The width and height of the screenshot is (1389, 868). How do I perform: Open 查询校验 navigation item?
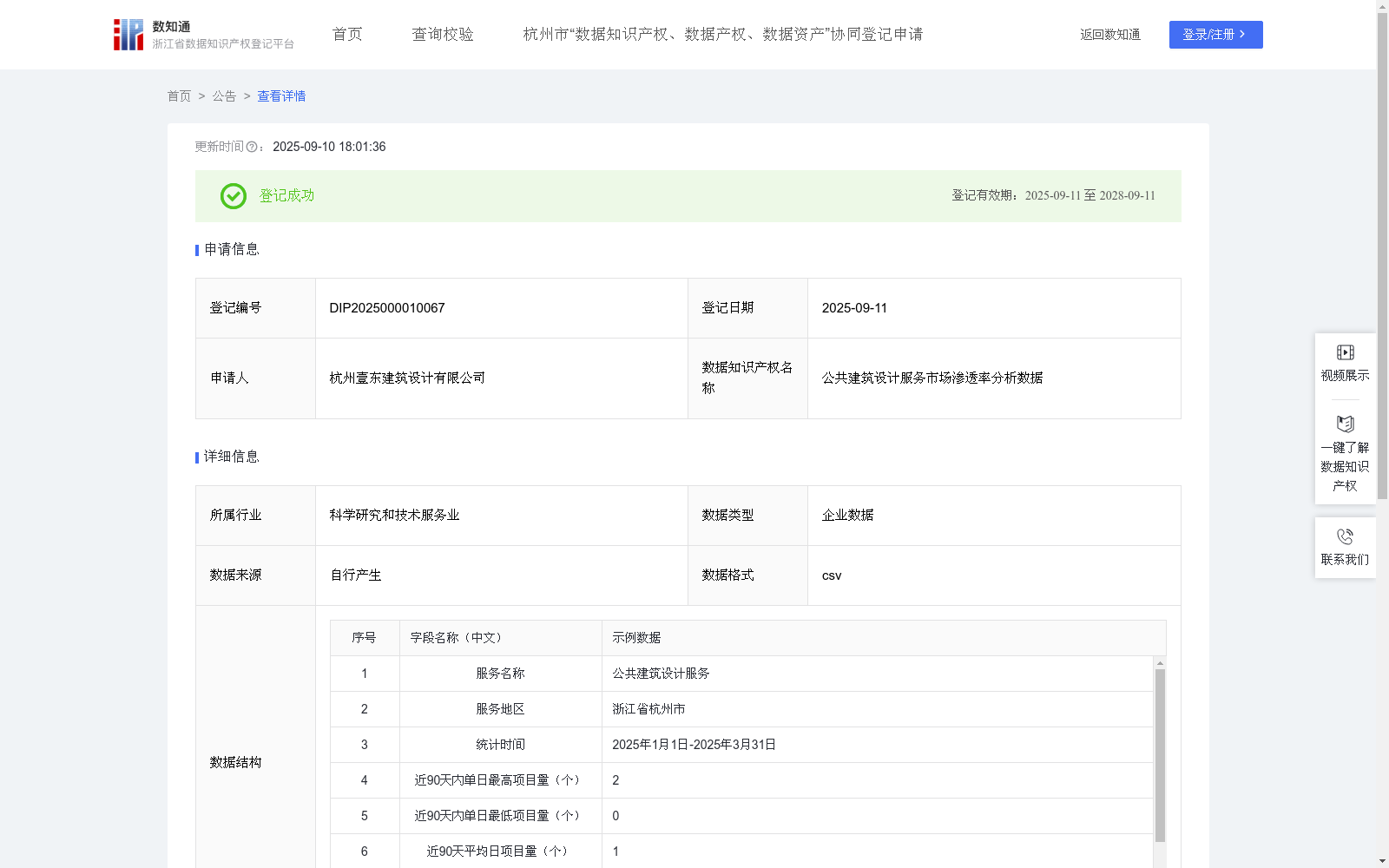coord(443,35)
